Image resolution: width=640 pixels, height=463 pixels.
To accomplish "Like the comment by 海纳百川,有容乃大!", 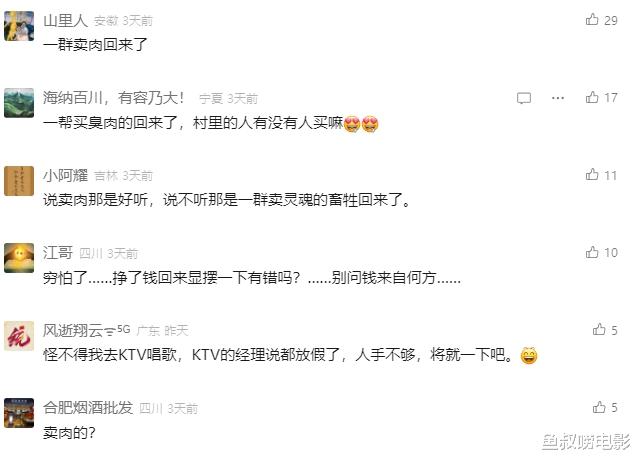I will [592, 97].
